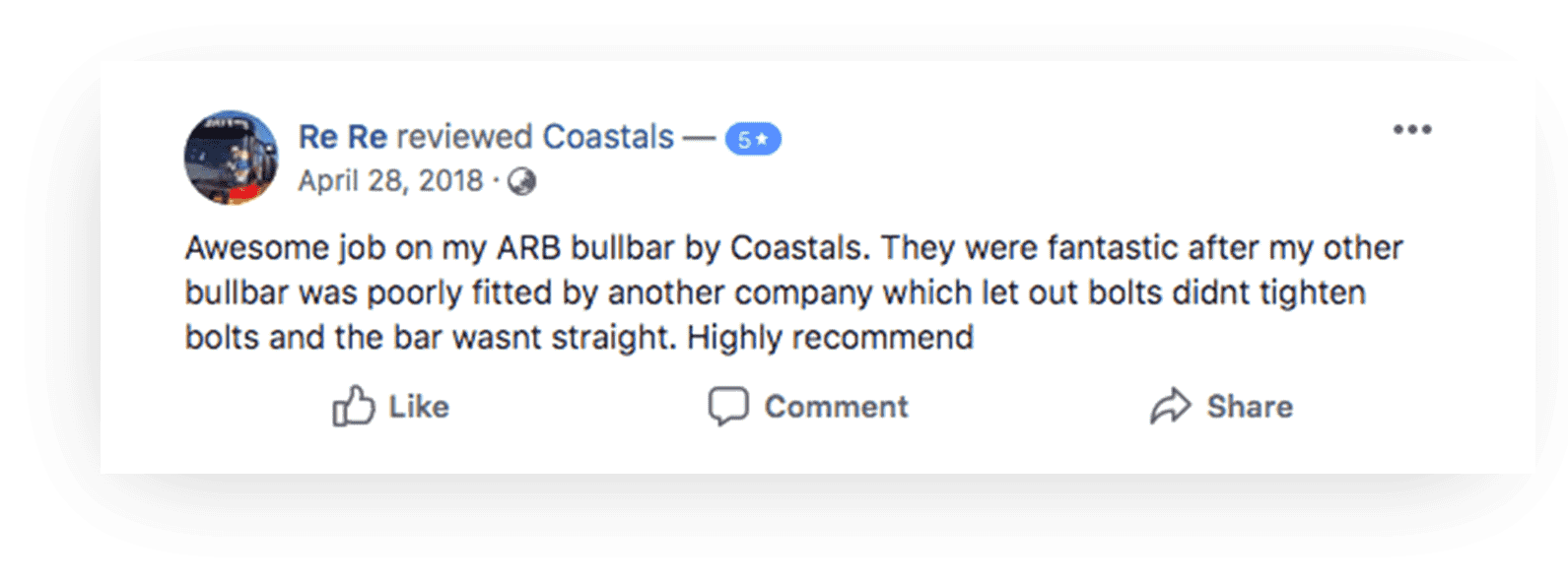Image resolution: width=1568 pixels, height=582 pixels.
Task: Click the word 'reviewed' in the header
Action: point(465,137)
